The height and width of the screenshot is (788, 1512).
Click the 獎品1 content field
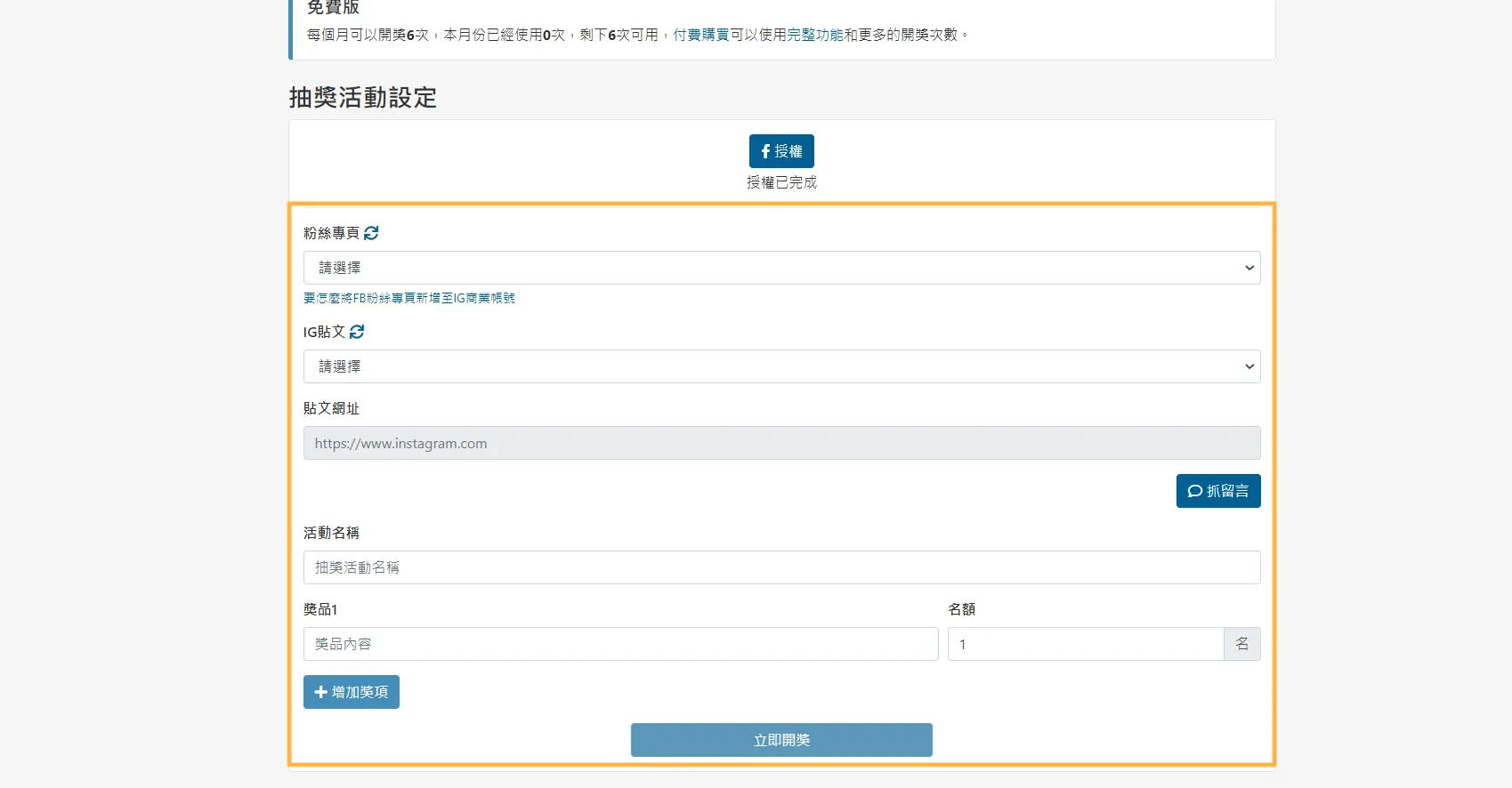pos(620,644)
